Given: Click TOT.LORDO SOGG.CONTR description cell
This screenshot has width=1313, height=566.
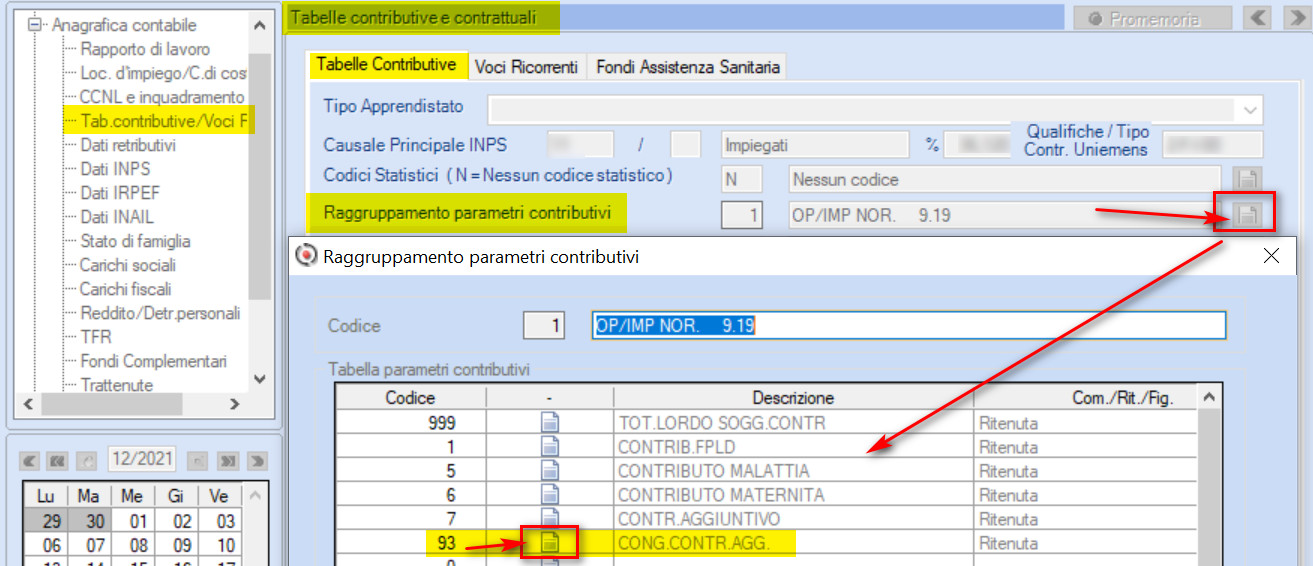Looking at the screenshot, I should (793, 423).
